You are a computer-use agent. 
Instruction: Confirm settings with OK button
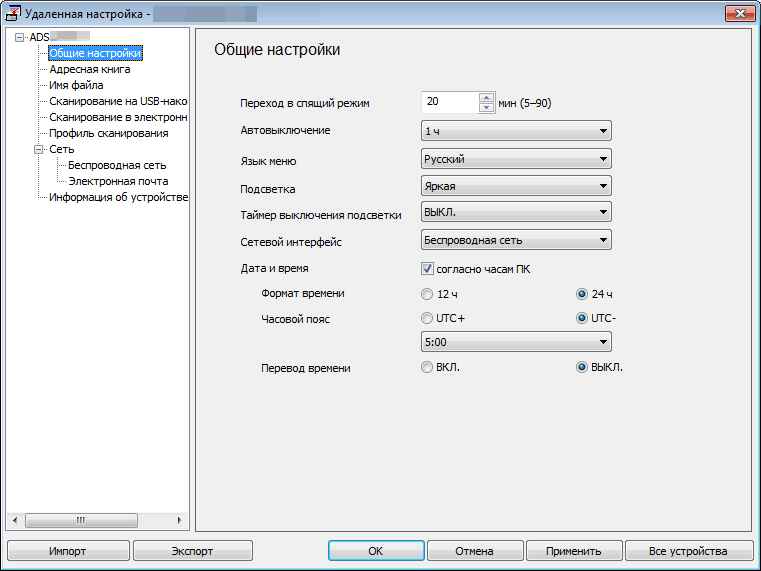(x=376, y=551)
